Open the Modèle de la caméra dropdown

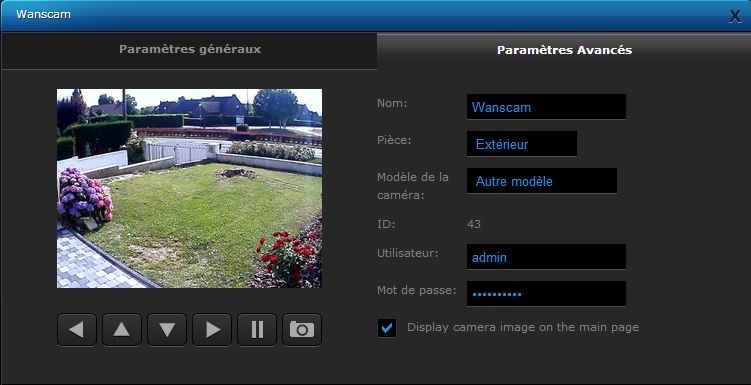542,181
